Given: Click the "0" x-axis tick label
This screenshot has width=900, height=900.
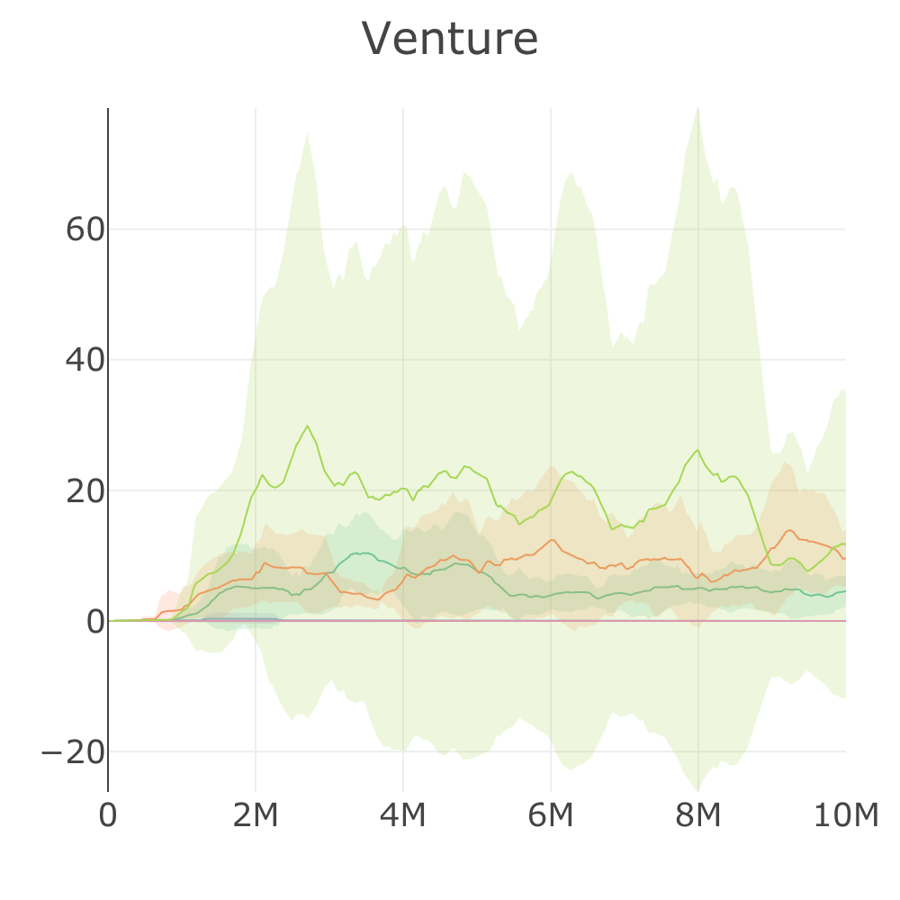Looking at the screenshot, I should point(108,816).
